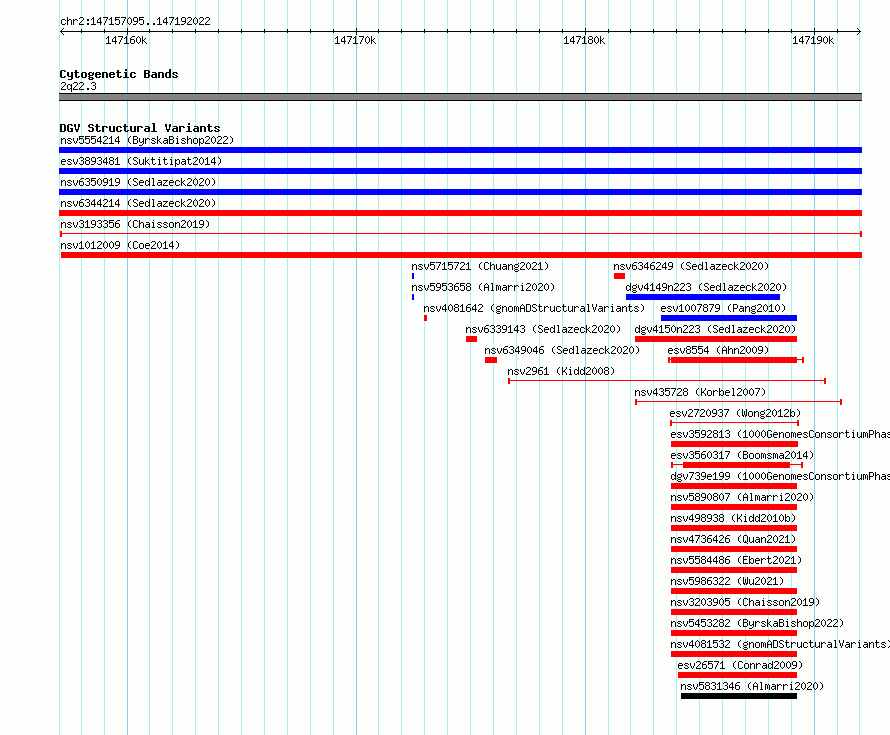
Task: Click nsv6349046 (Sedlazeck2020) label
Action: coord(562,350)
